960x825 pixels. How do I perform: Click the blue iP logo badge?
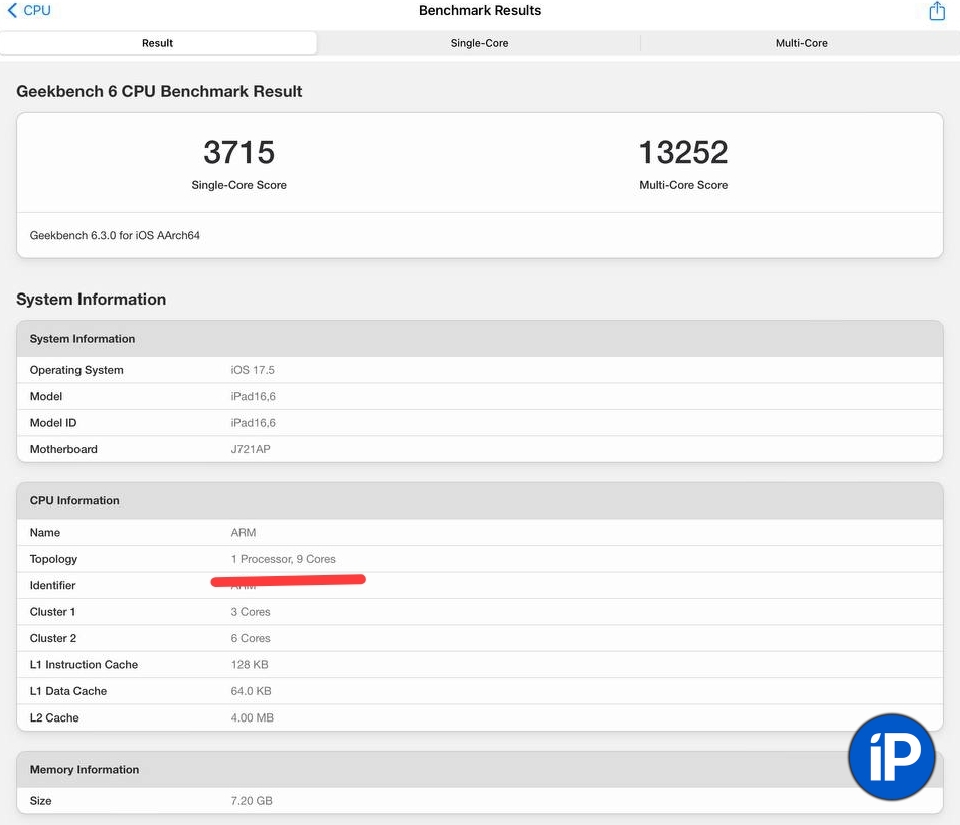pos(891,758)
